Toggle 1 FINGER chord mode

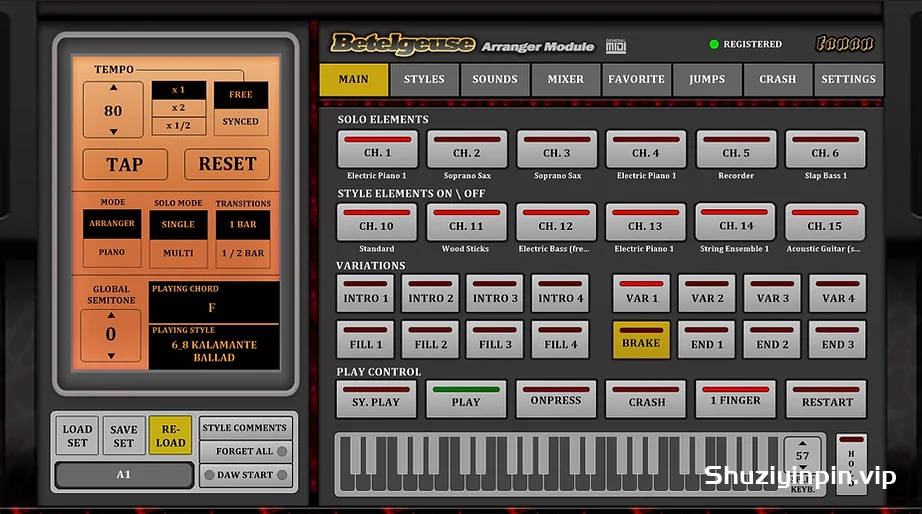point(735,399)
